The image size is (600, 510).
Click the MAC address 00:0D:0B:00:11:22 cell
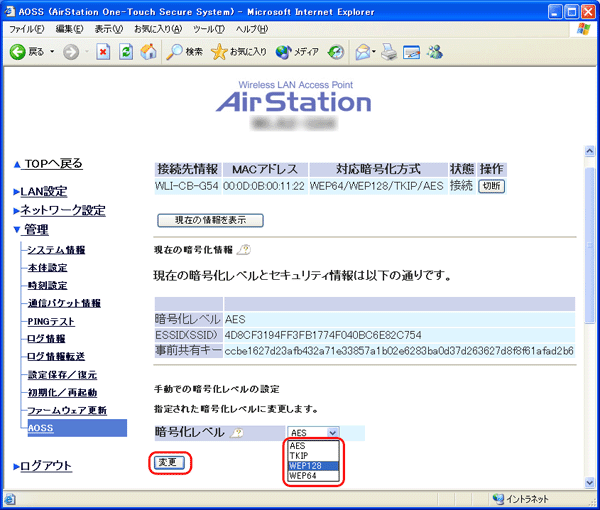click(x=264, y=186)
